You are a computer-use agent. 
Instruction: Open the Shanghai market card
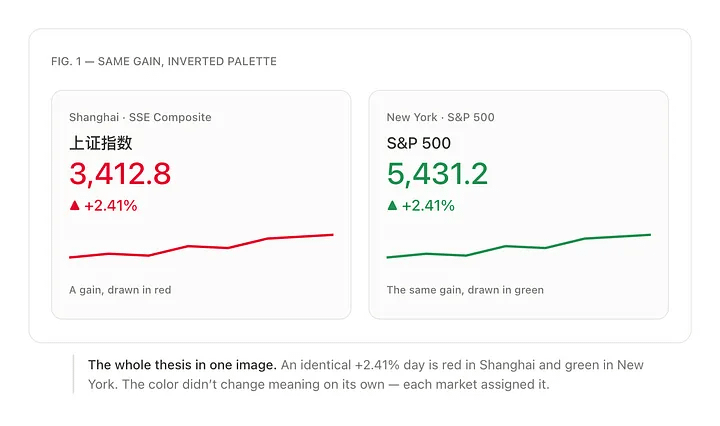201,205
